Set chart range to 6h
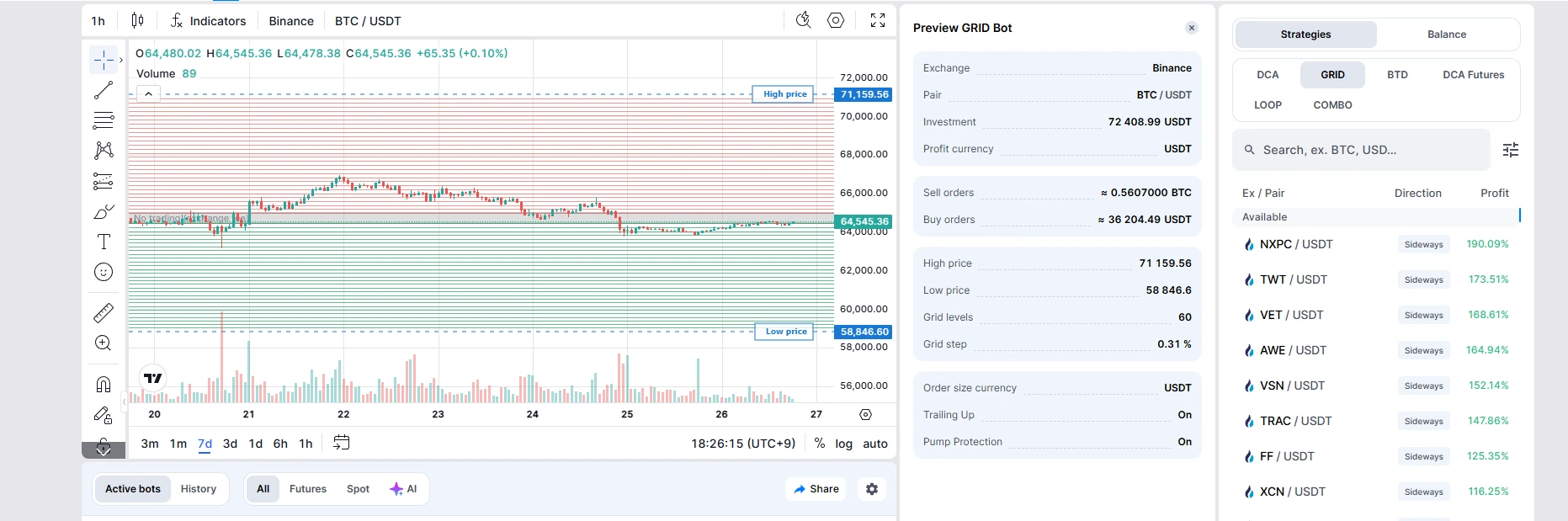The image size is (1568, 521). [x=281, y=444]
